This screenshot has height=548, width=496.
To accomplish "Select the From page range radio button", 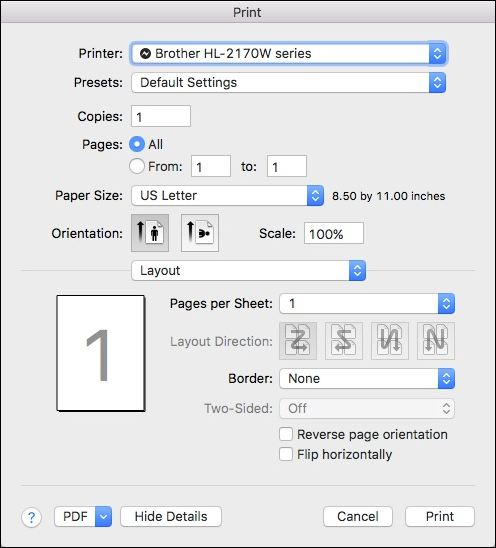I will point(137,166).
